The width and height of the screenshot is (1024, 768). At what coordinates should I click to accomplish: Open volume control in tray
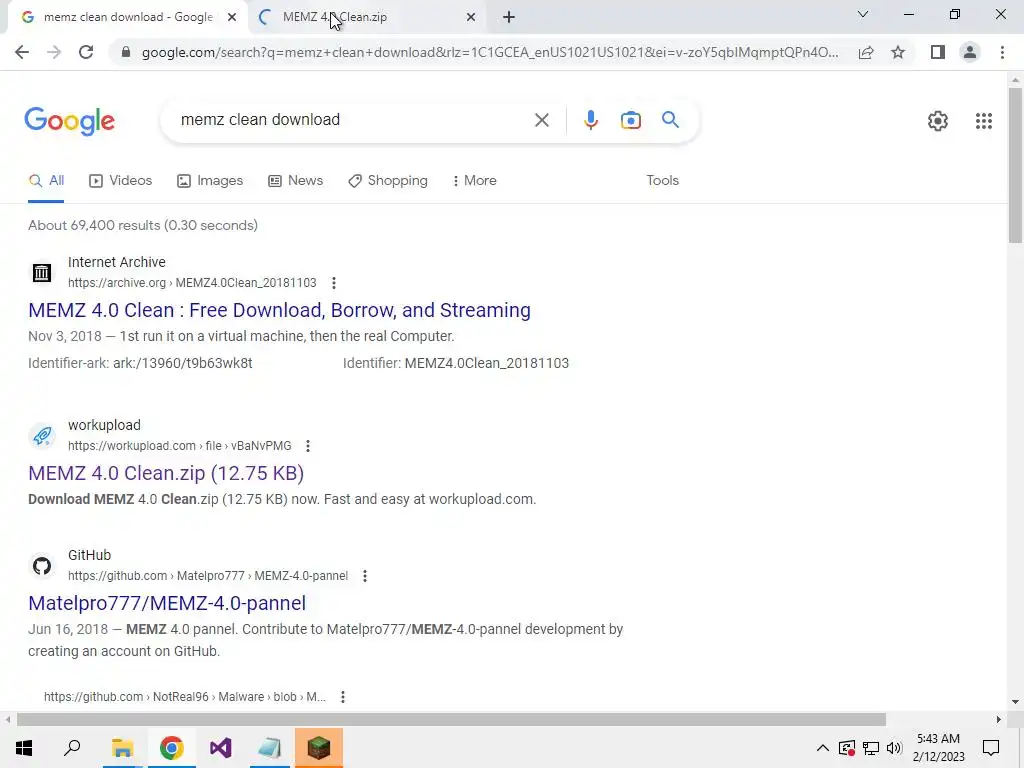click(894, 748)
